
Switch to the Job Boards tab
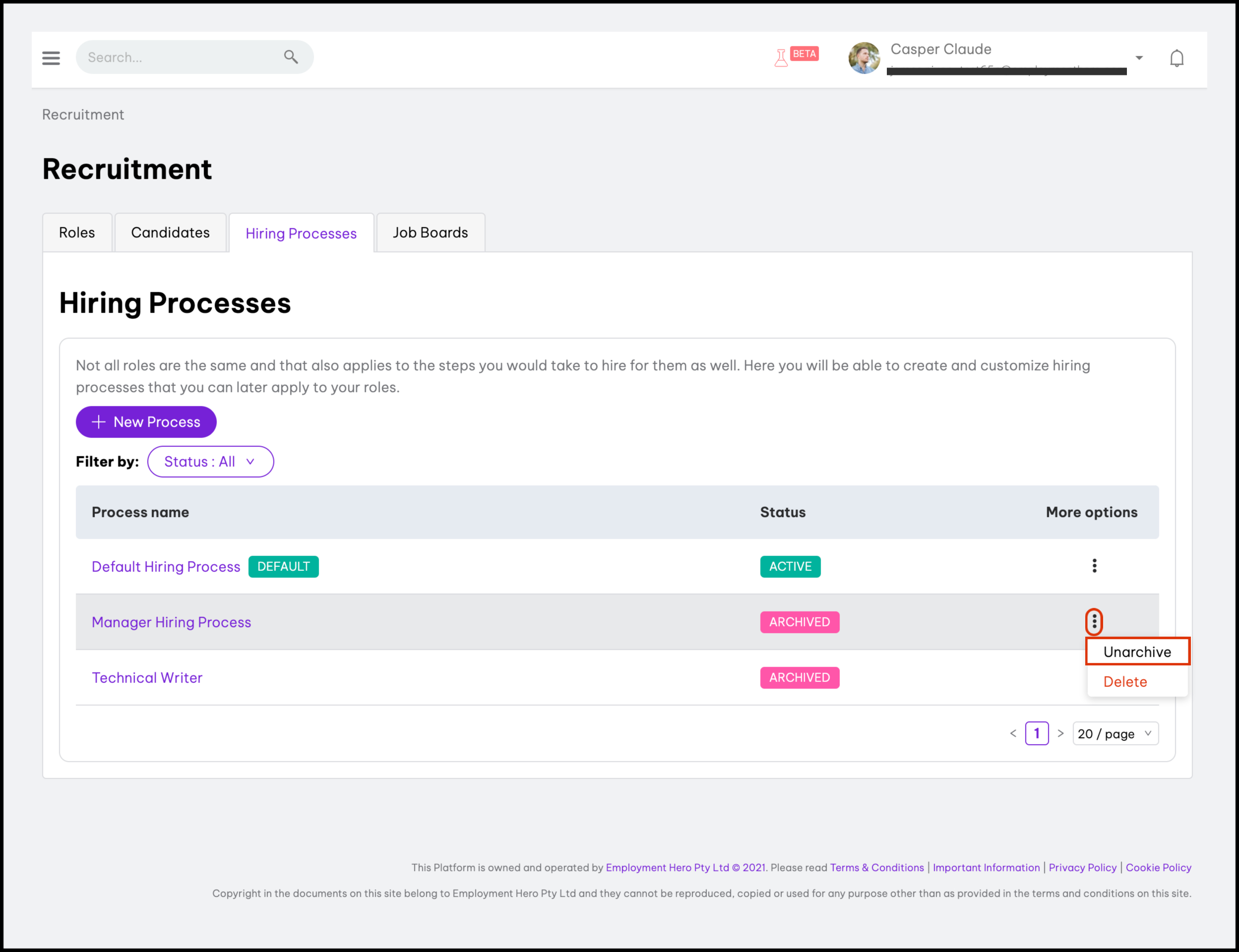click(430, 233)
